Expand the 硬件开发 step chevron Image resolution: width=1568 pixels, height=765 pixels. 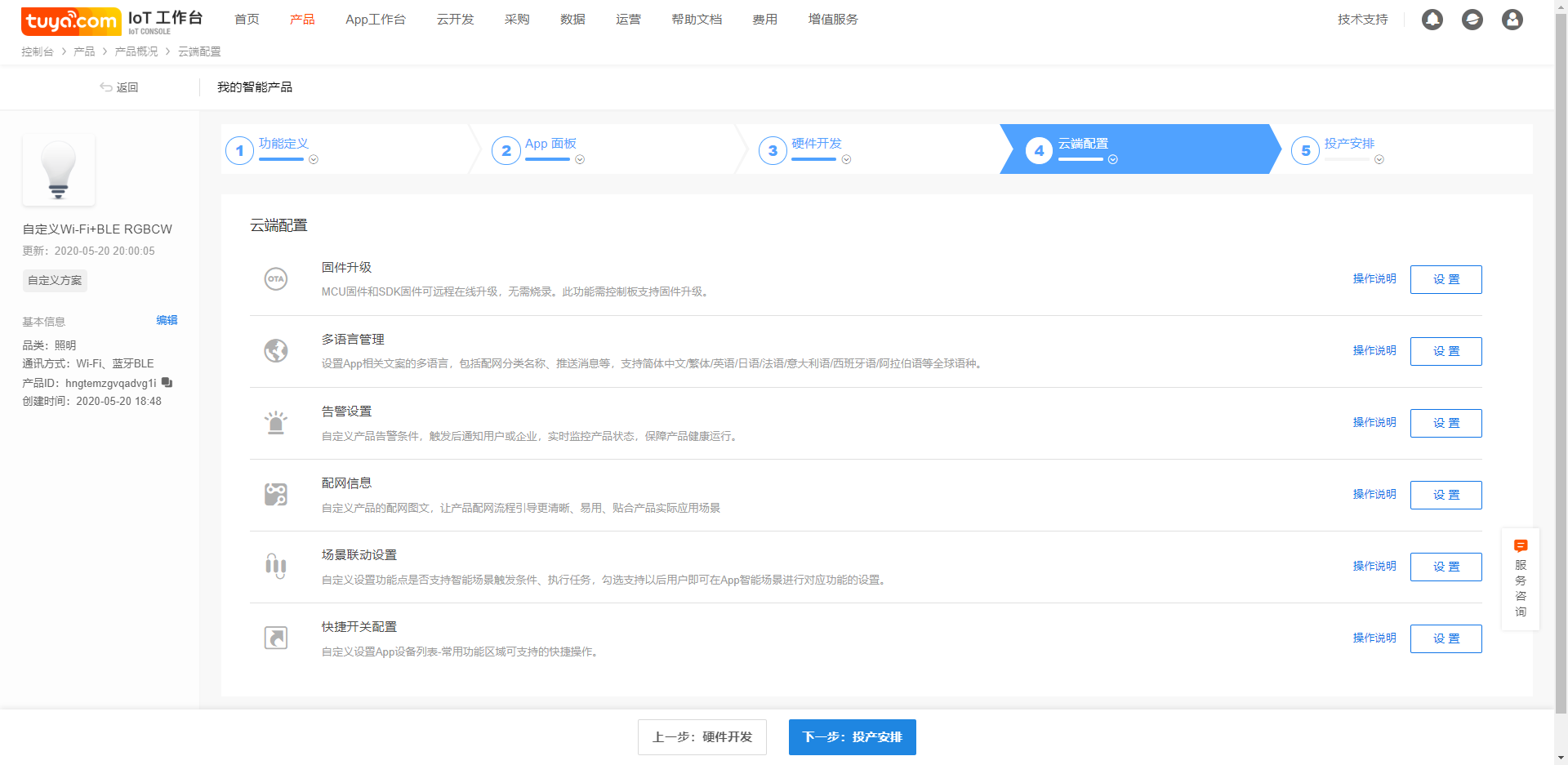[846, 160]
